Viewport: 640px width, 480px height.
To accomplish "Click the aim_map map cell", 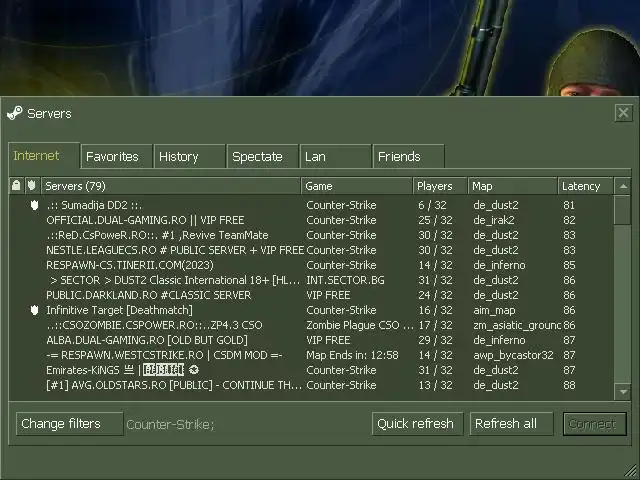I will coord(494,311).
